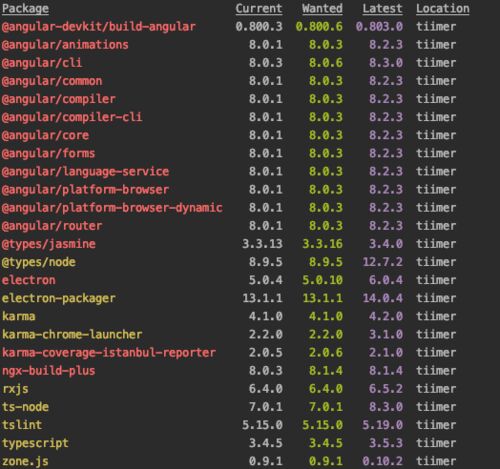Click latest version 6.5.2 for rxjs
This screenshot has height=469, width=500.
click(x=386, y=389)
